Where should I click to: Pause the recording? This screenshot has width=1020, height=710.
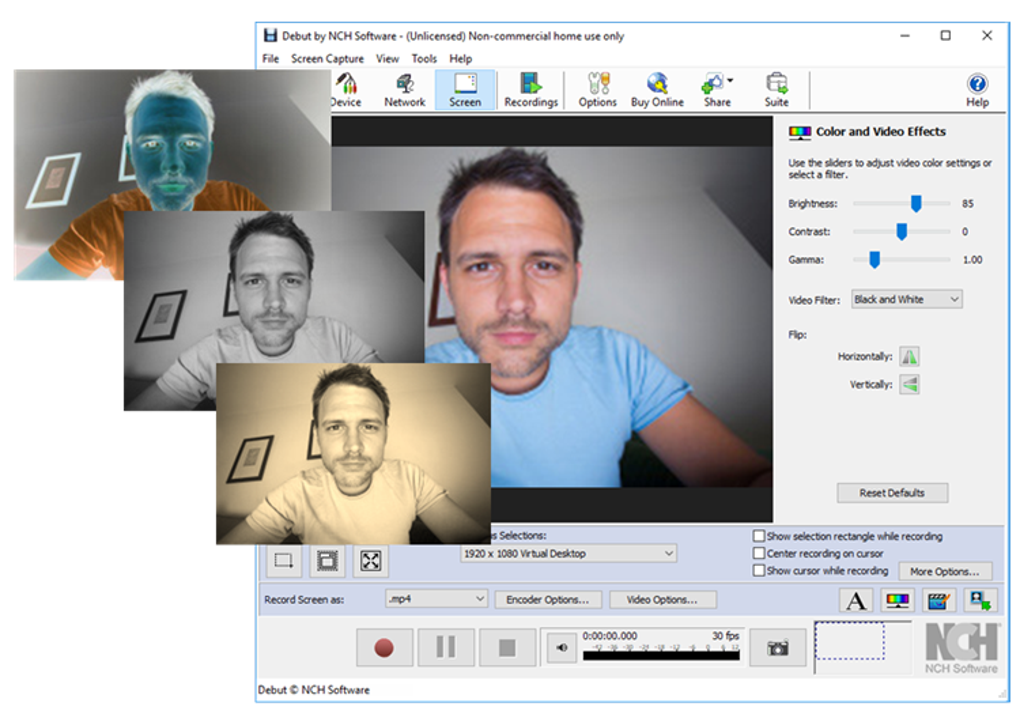pyautogui.click(x=446, y=648)
